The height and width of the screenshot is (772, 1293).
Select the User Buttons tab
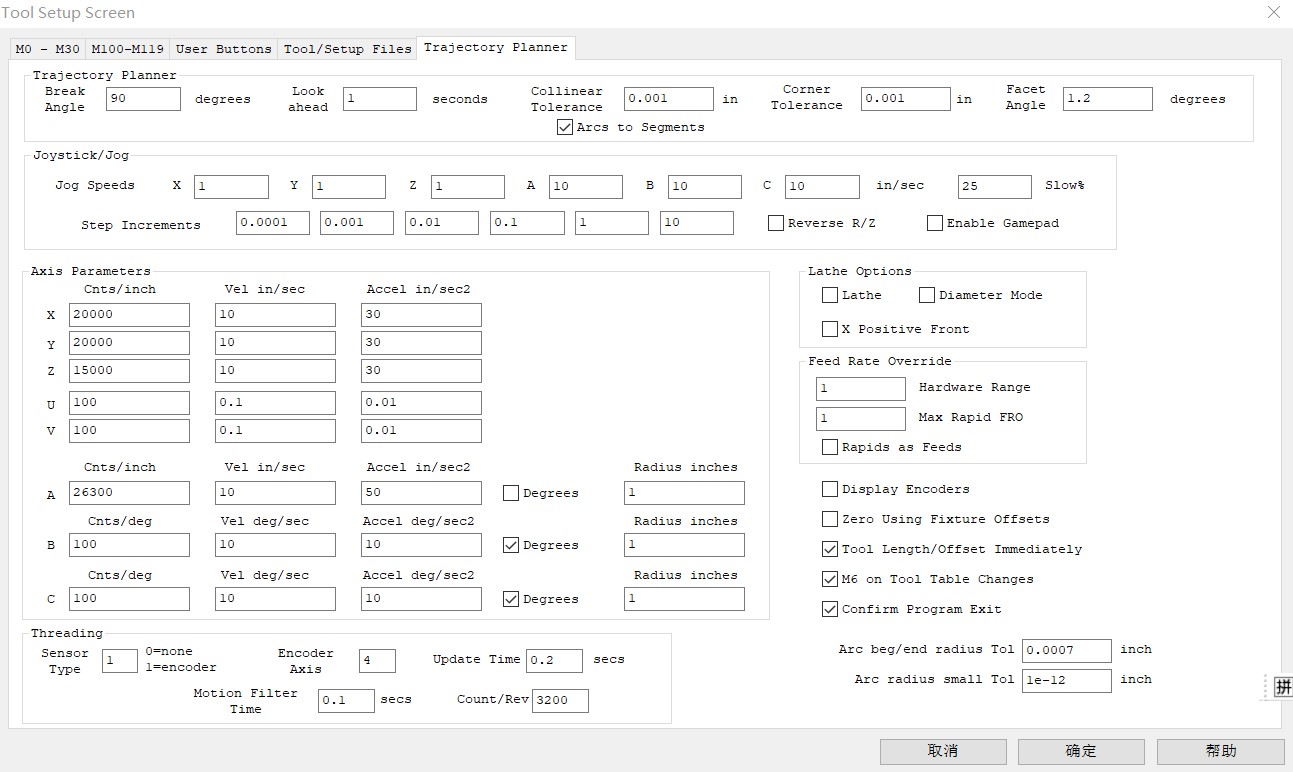(223, 49)
